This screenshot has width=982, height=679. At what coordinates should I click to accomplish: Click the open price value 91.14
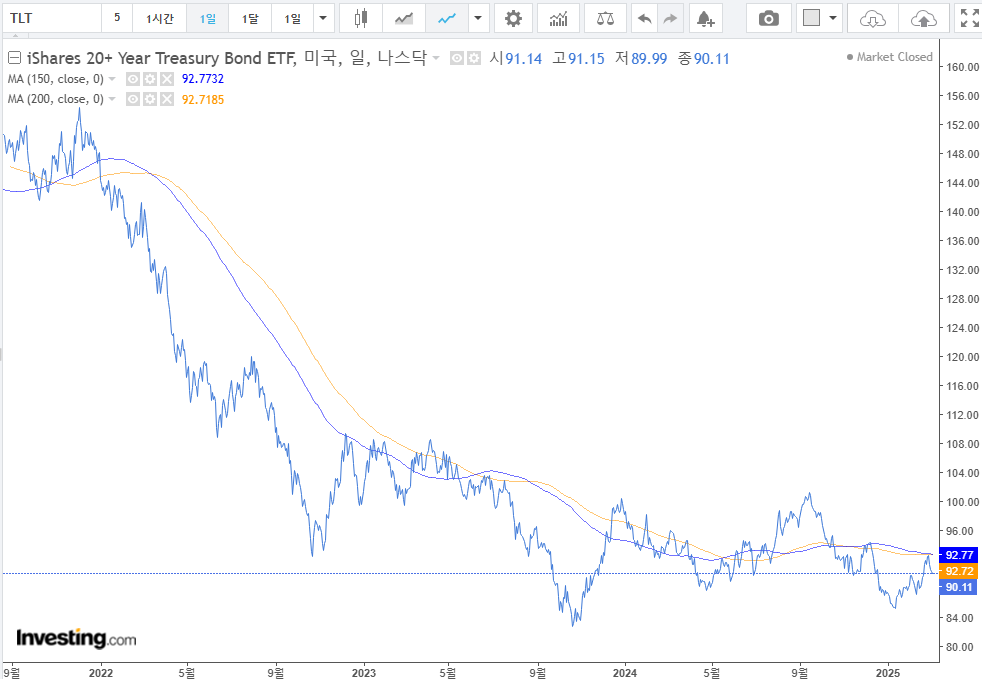(524, 59)
